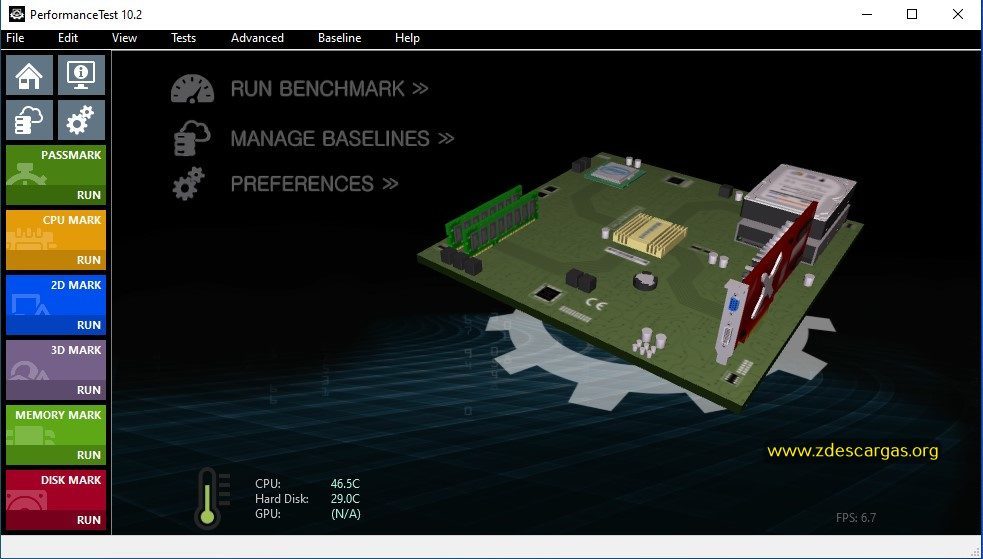
Task: Click the PREFERENCES link
Action: click(x=314, y=184)
